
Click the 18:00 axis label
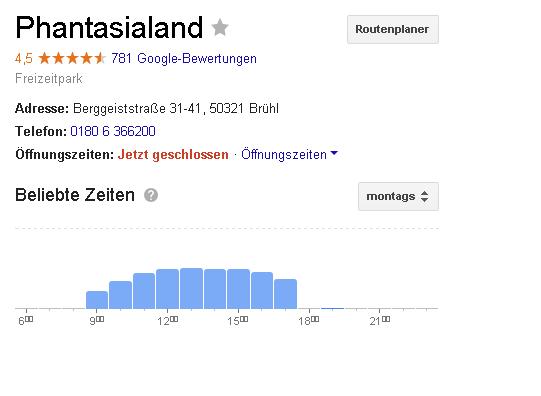tap(308, 321)
